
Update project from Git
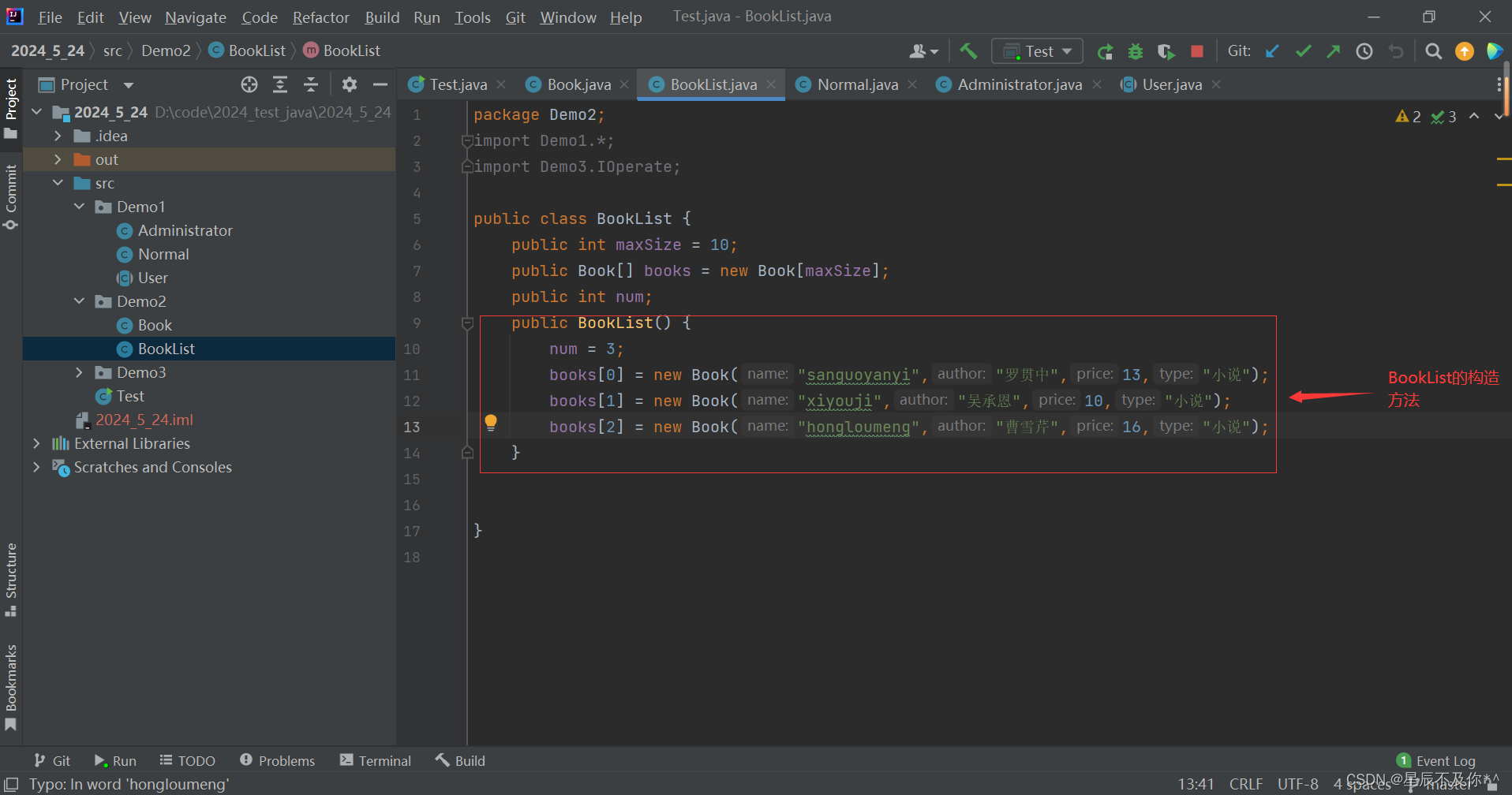tap(1271, 50)
